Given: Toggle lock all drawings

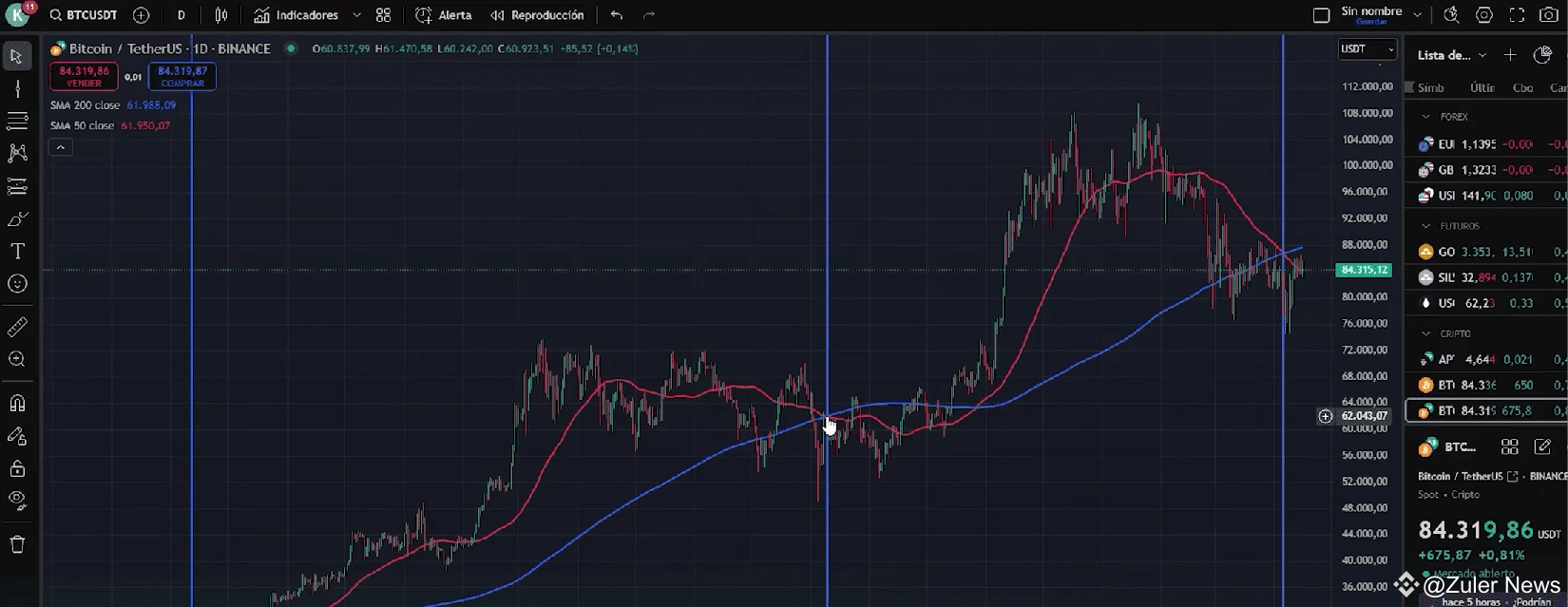Looking at the screenshot, I should pos(17,468).
